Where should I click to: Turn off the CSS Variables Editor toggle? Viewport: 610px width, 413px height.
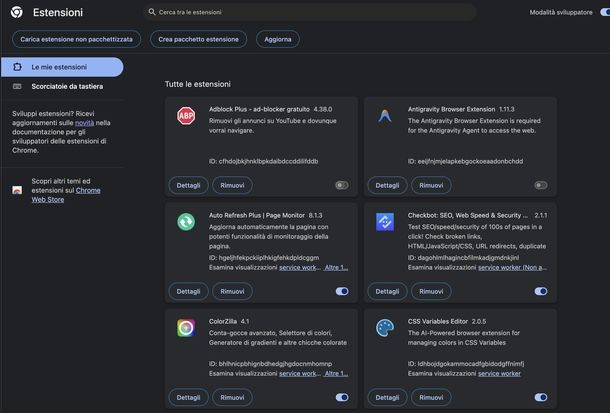[541, 397]
